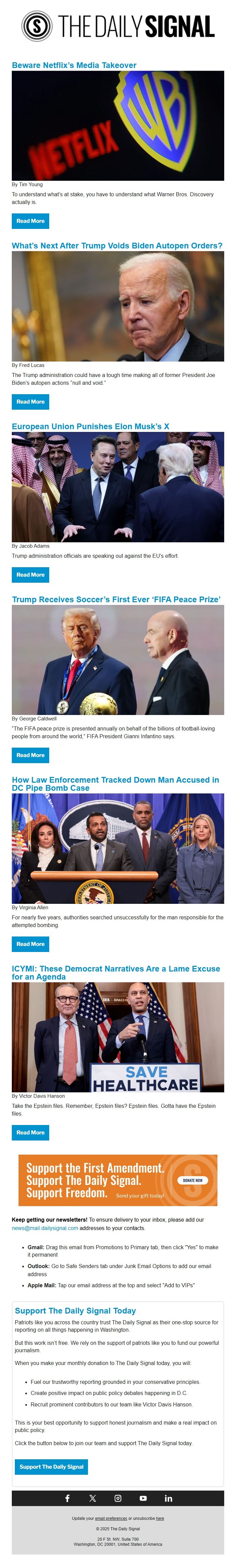Open the Netflix and Warner Bros image
236x1568 pixels.
coord(118,126)
